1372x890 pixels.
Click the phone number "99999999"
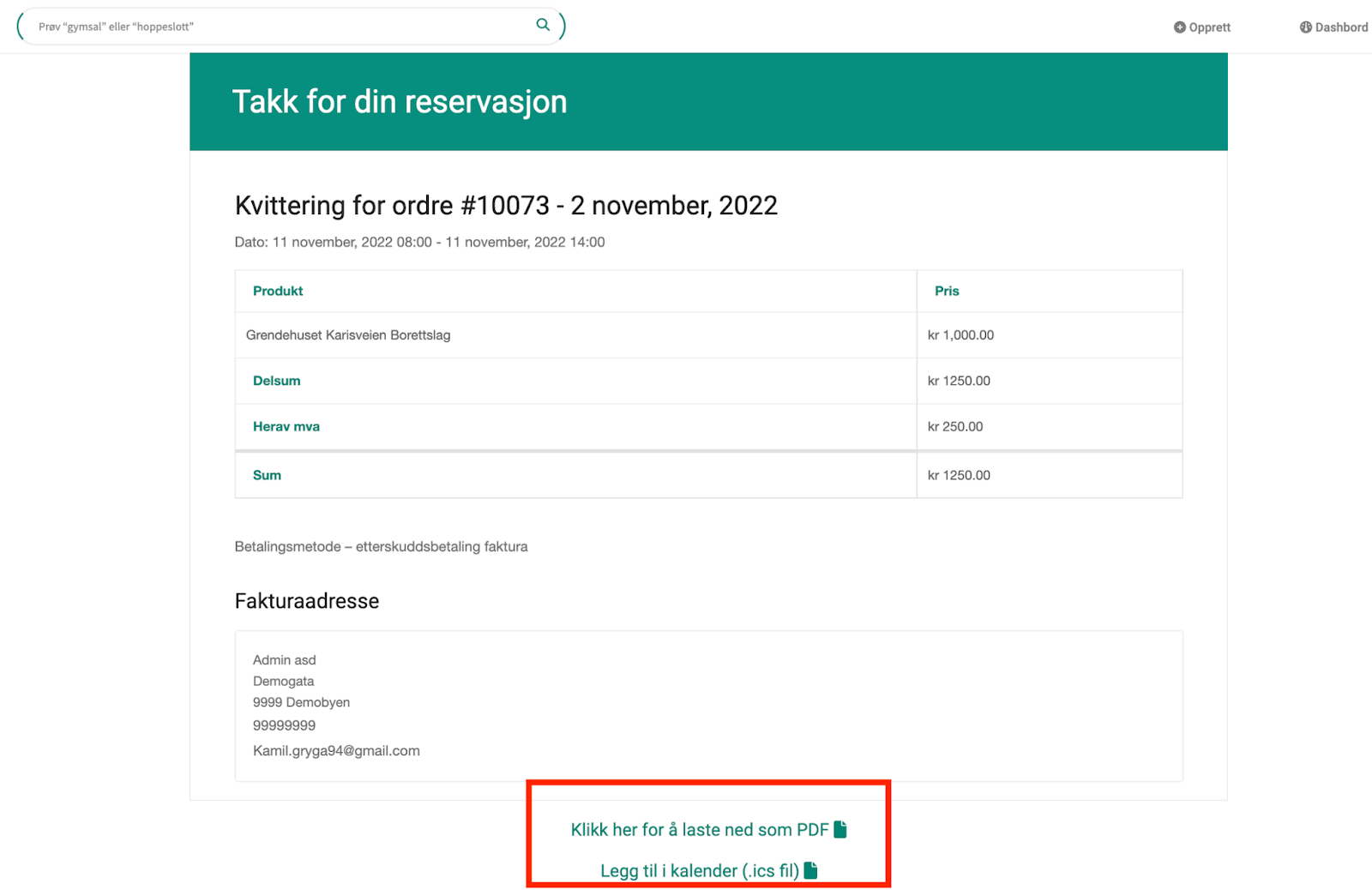pyautogui.click(x=285, y=725)
